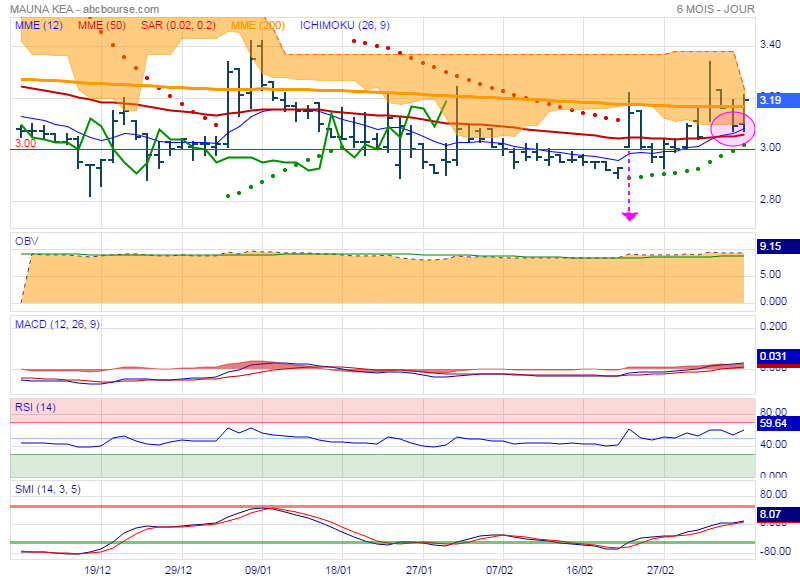Screen dimensions: 800x580
Task: Click the "MACD (12, 26, 9)" indicator label
Action: [57, 324]
